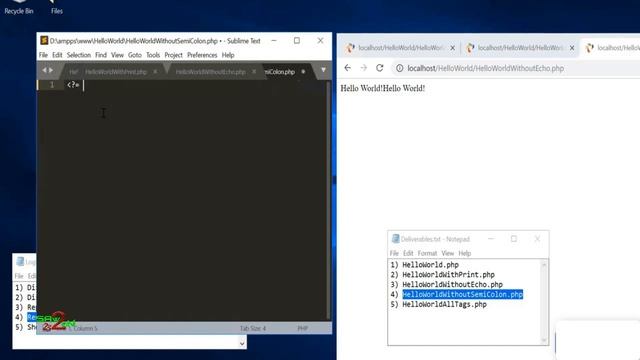640x360 pixels.
Task: Click HelloWorldWithoutEcho.php line in Notepad
Action: (447, 284)
